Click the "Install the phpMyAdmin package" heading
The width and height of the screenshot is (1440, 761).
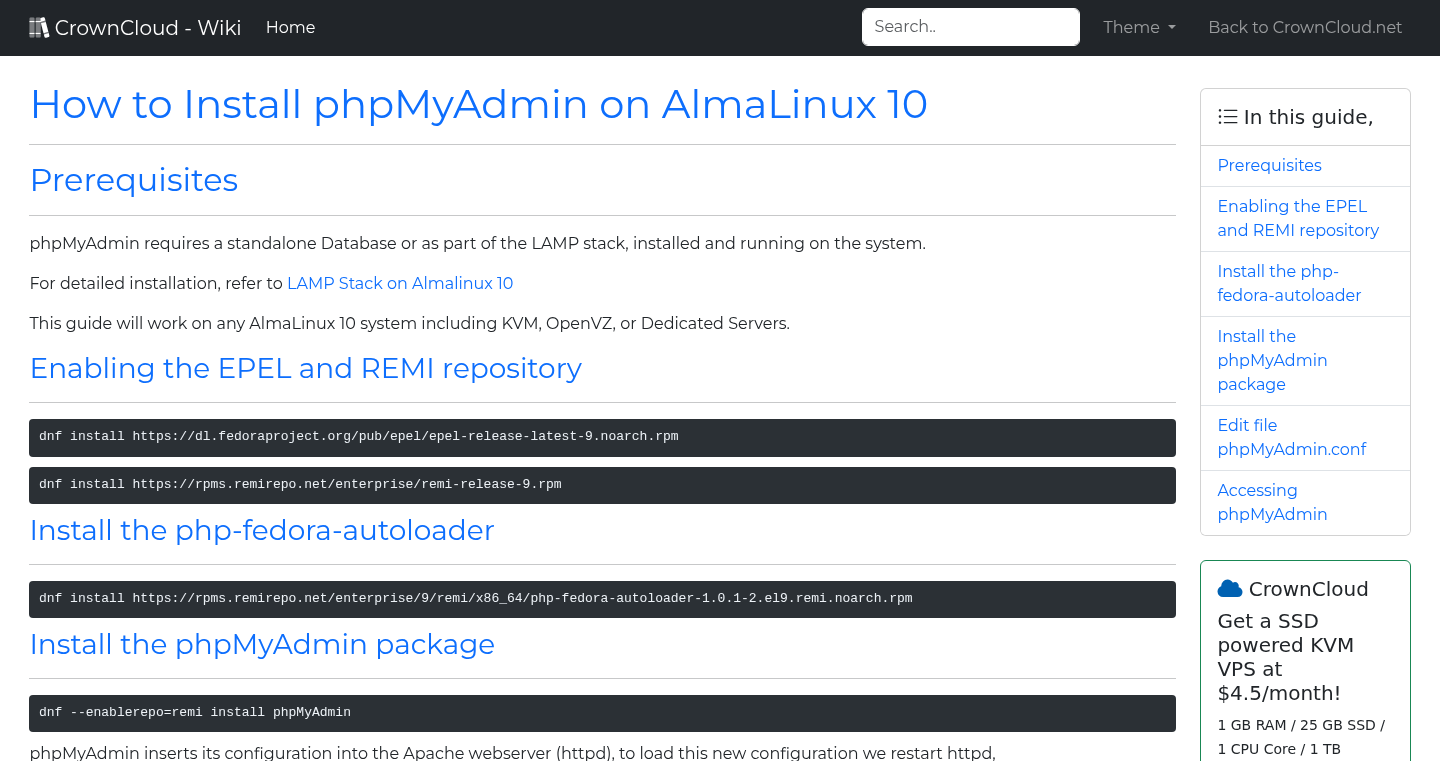(x=261, y=644)
